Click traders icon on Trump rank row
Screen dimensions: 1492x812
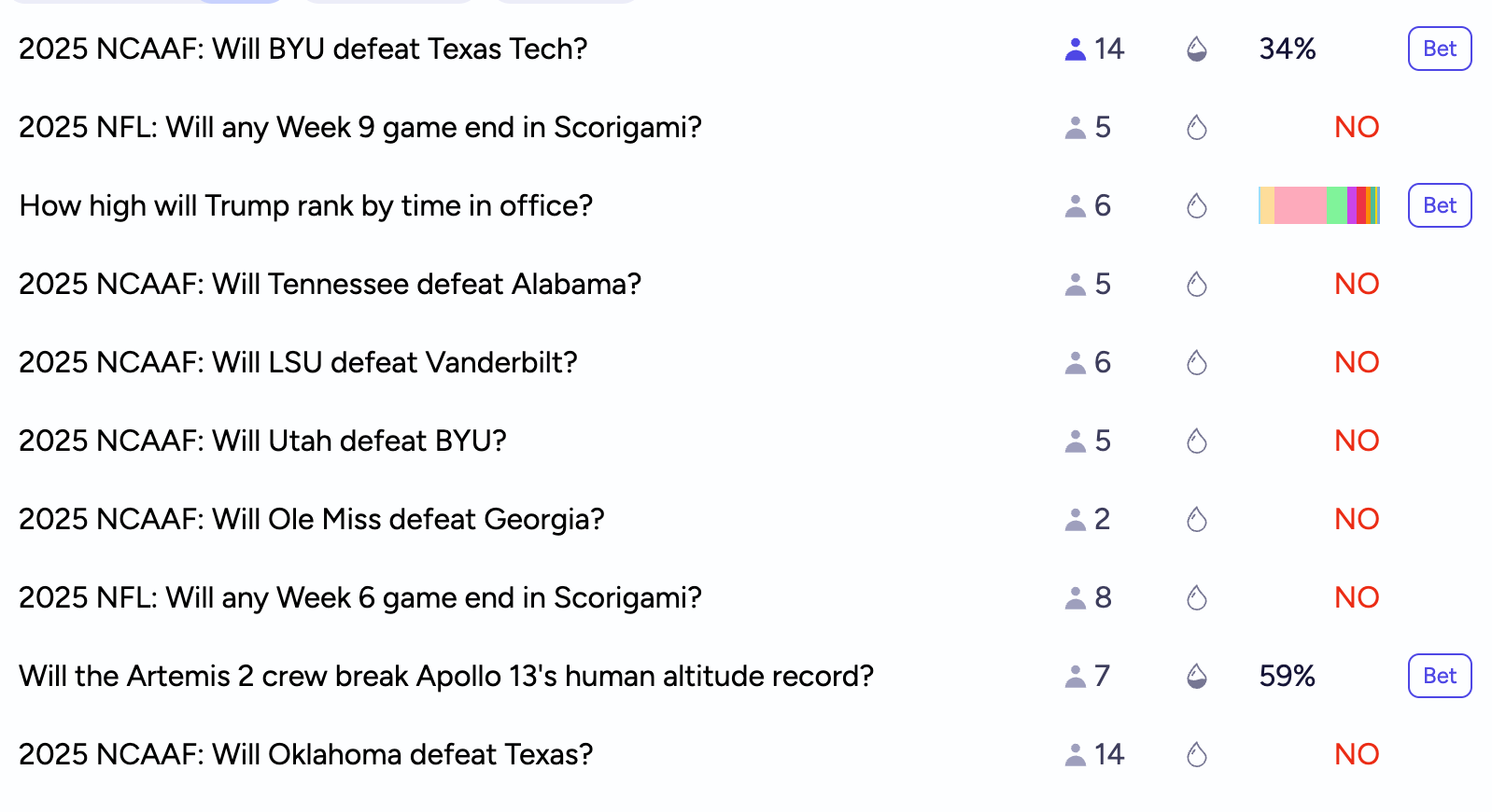[x=1076, y=206]
